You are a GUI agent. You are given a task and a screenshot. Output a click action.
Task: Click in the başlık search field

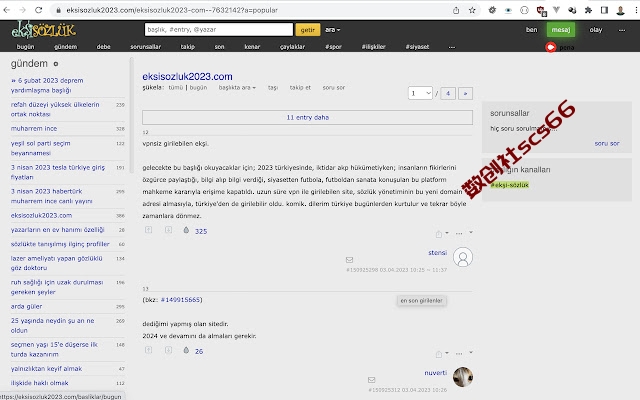(x=219, y=29)
